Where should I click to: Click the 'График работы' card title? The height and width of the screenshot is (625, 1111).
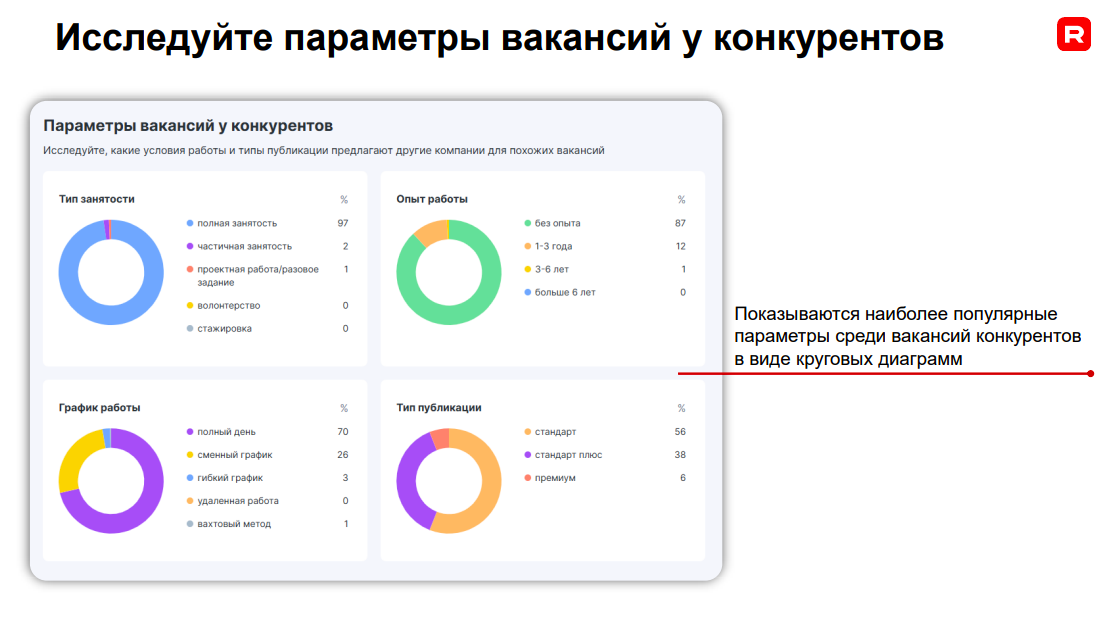coord(99,407)
